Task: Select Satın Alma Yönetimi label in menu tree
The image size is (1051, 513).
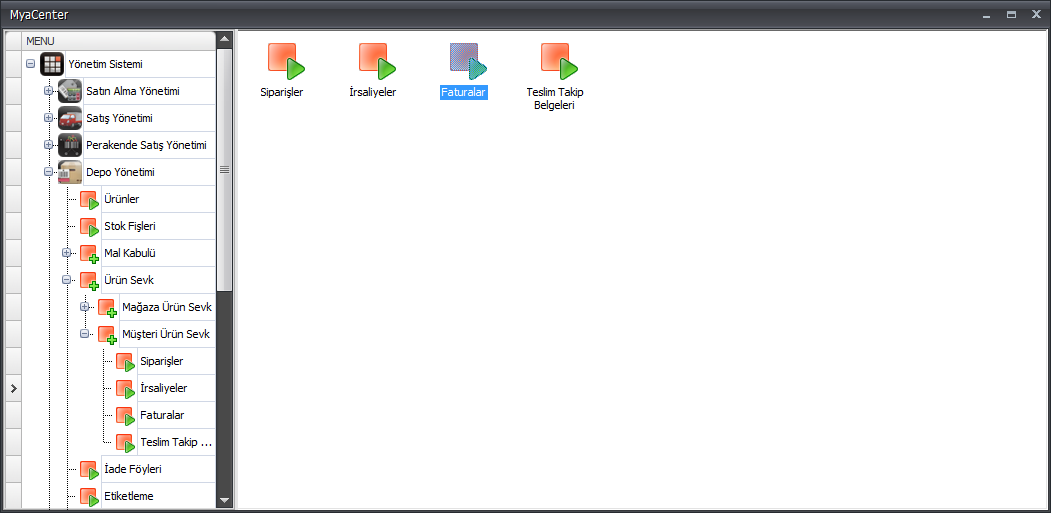Action: click(x=133, y=91)
